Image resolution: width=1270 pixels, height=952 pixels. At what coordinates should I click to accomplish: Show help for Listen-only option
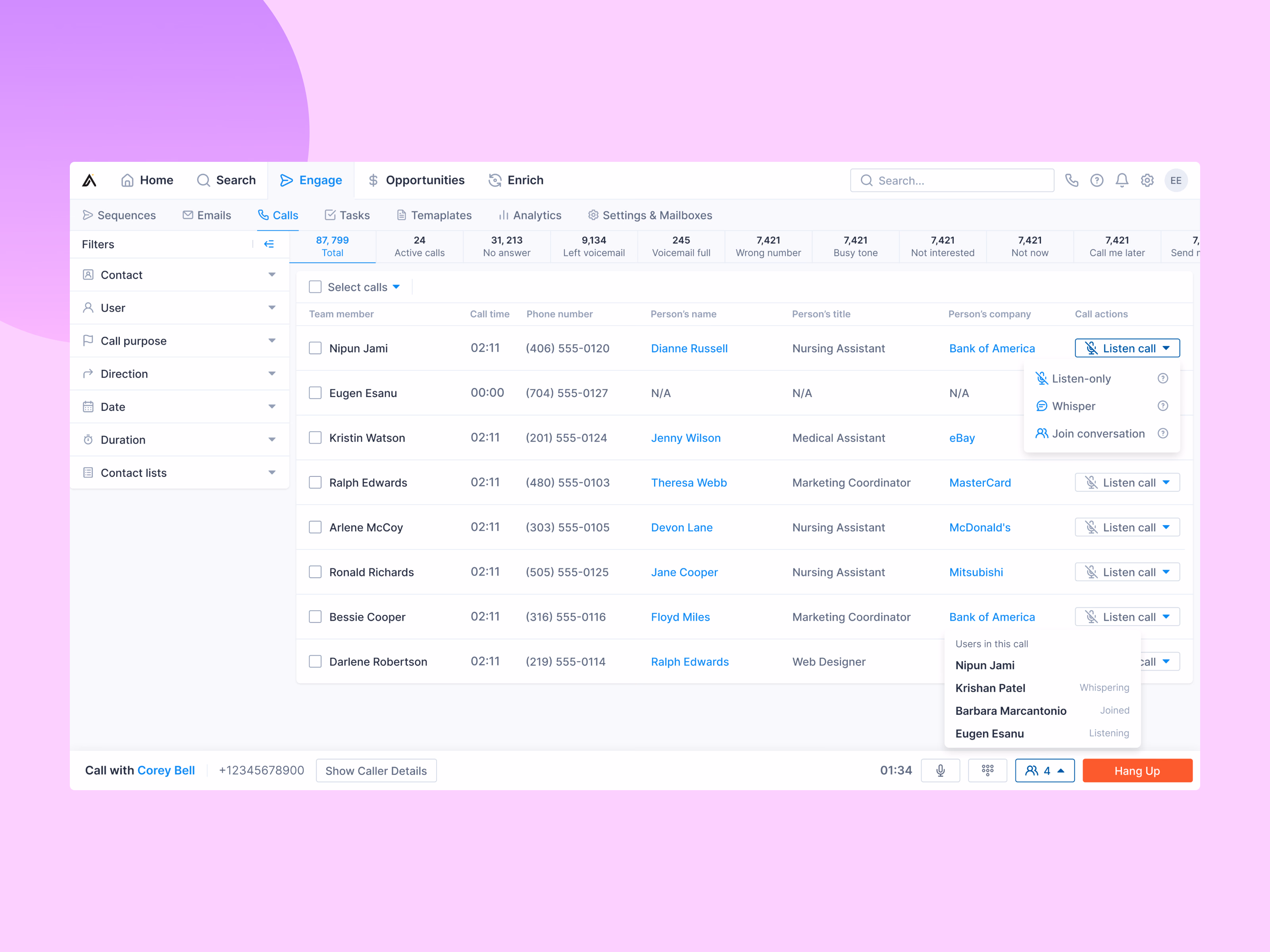coord(1162,378)
